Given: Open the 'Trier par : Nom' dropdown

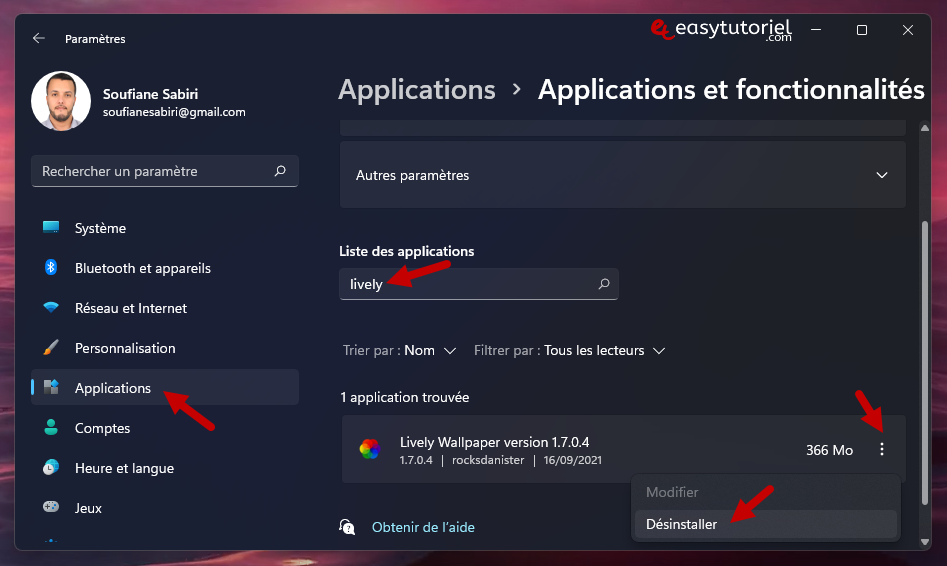Looking at the screenshot, I should tap(399, 350).
